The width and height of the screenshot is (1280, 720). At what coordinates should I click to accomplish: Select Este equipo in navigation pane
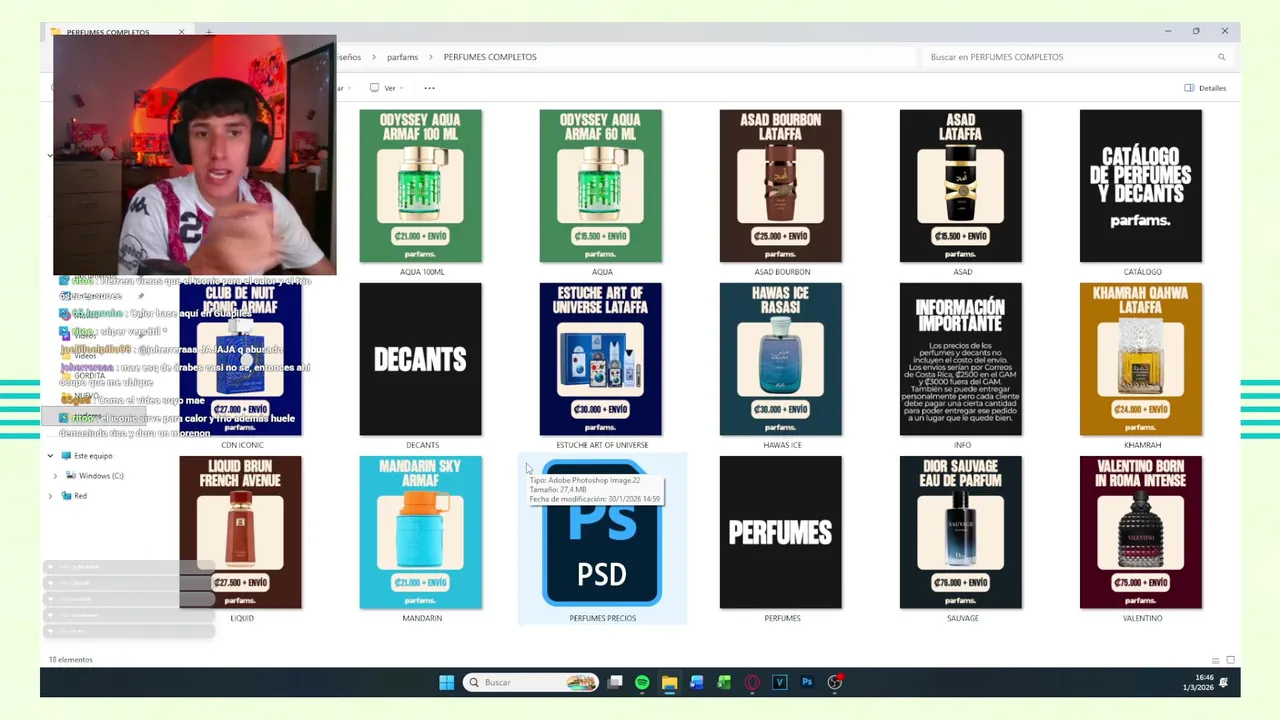[93, 456]
